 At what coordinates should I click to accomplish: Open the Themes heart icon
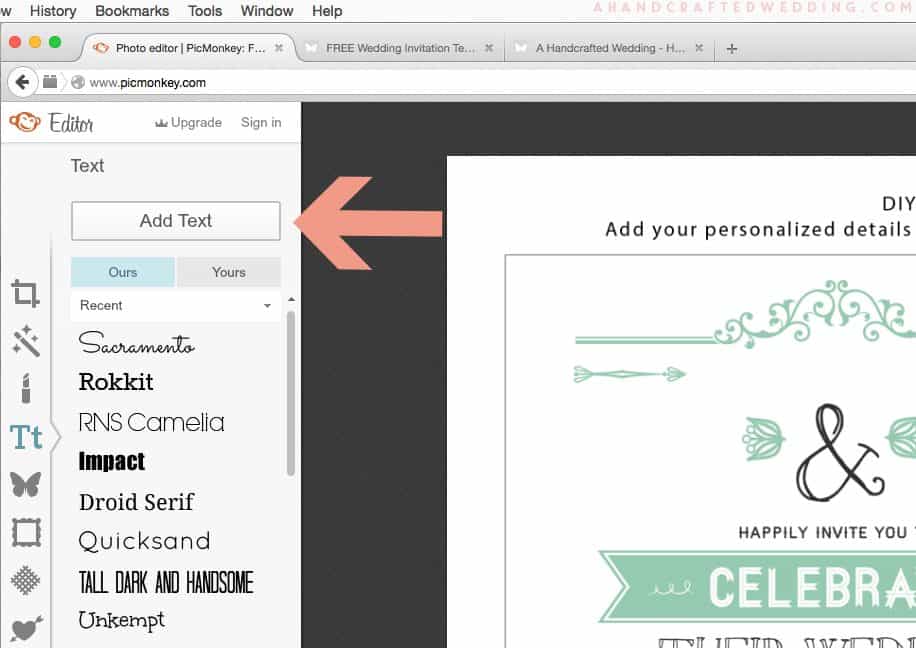[25, 628]
